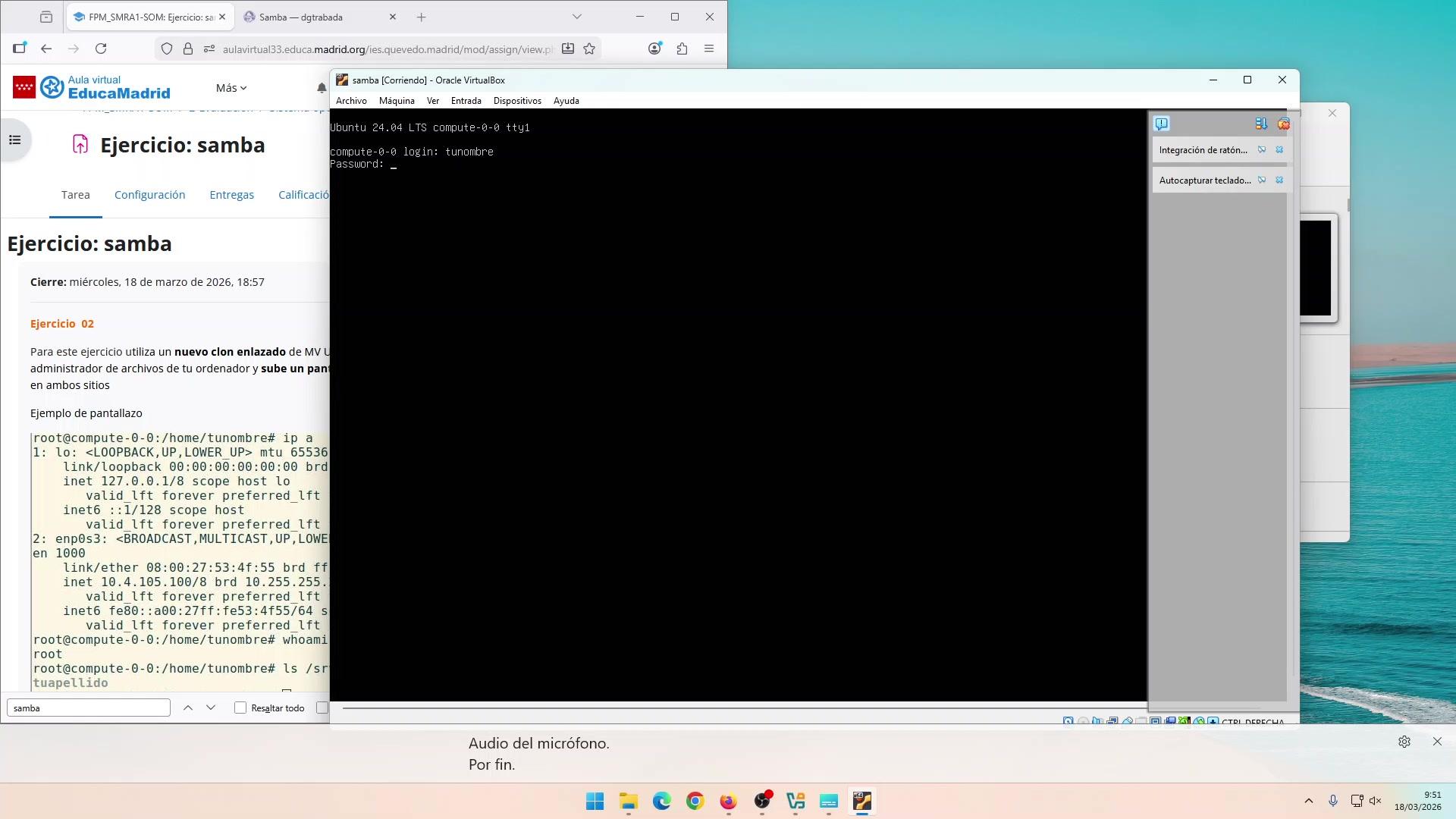This screenshot has height=819, width=1456.
Task: Close the Samba — dgtrabada tab
Action: pos(392,17)
